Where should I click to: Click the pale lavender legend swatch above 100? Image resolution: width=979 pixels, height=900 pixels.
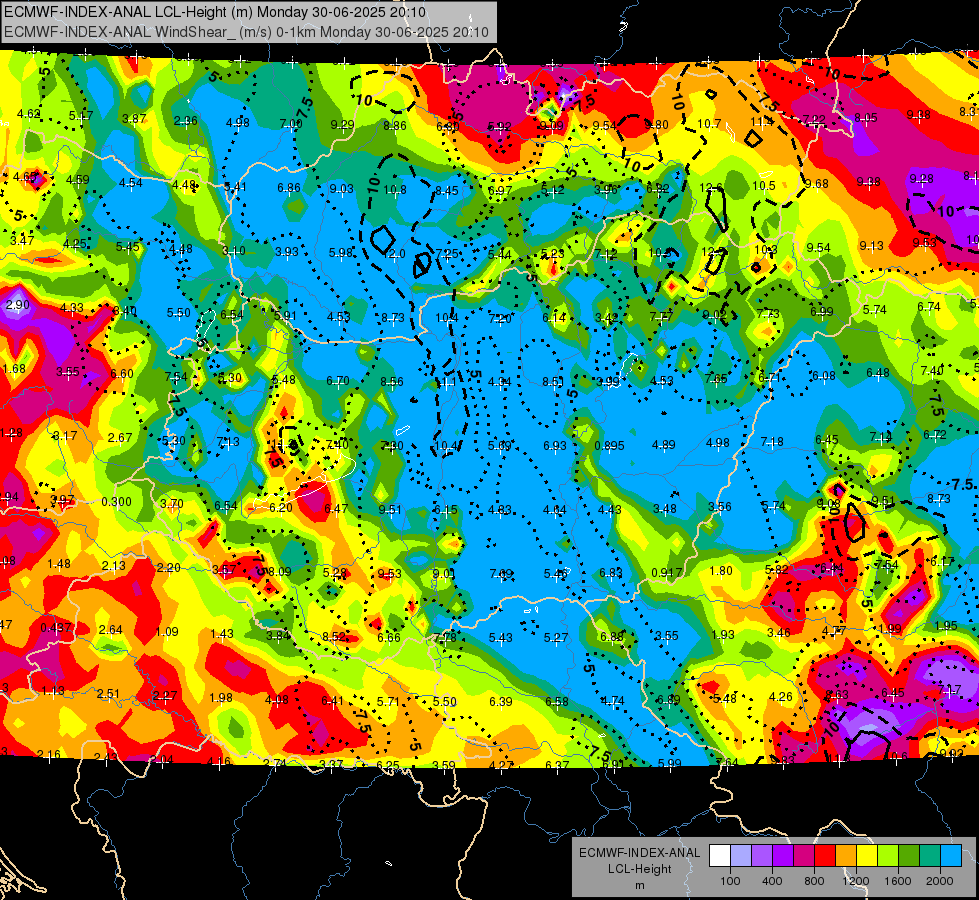point(741,856)
